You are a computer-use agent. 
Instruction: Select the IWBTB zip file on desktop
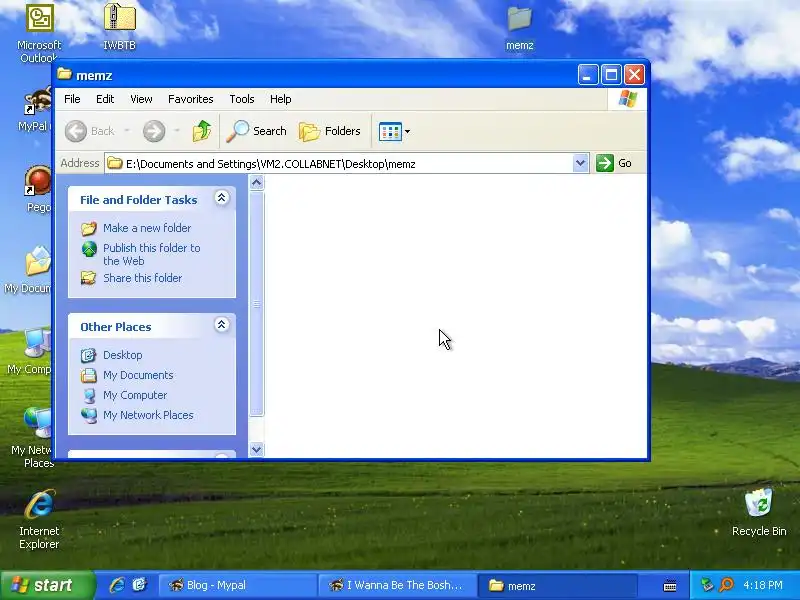(x=119, y=27)
